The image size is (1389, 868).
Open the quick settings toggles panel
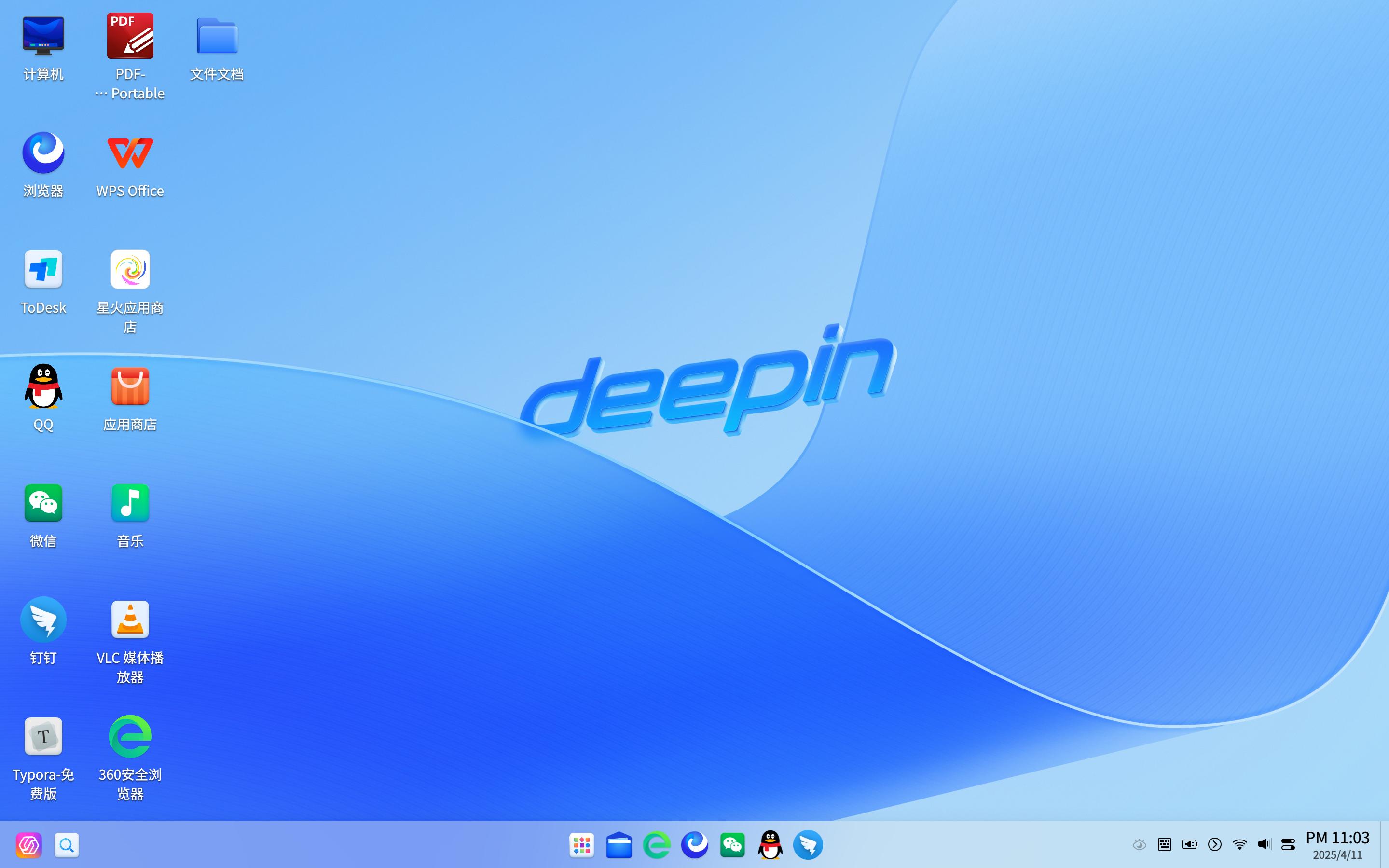coord(1288,844)
